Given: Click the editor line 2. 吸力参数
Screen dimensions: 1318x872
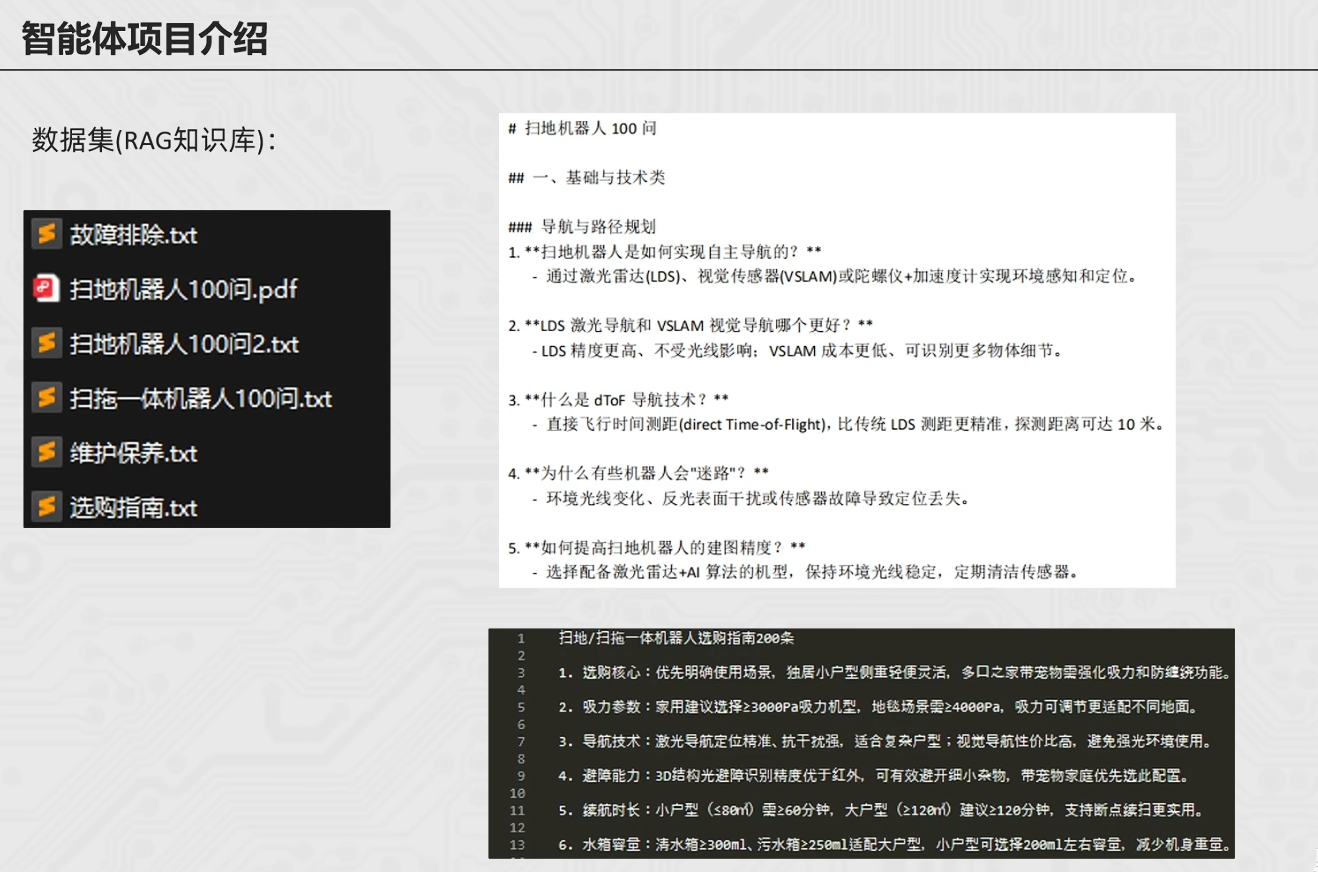Looking at the screenshot, I should click(x=877, y=707).
